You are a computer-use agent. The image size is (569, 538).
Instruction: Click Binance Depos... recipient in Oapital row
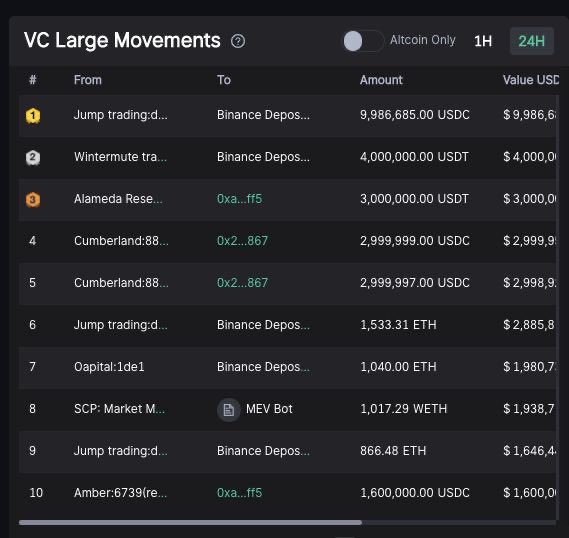(263, 367)
